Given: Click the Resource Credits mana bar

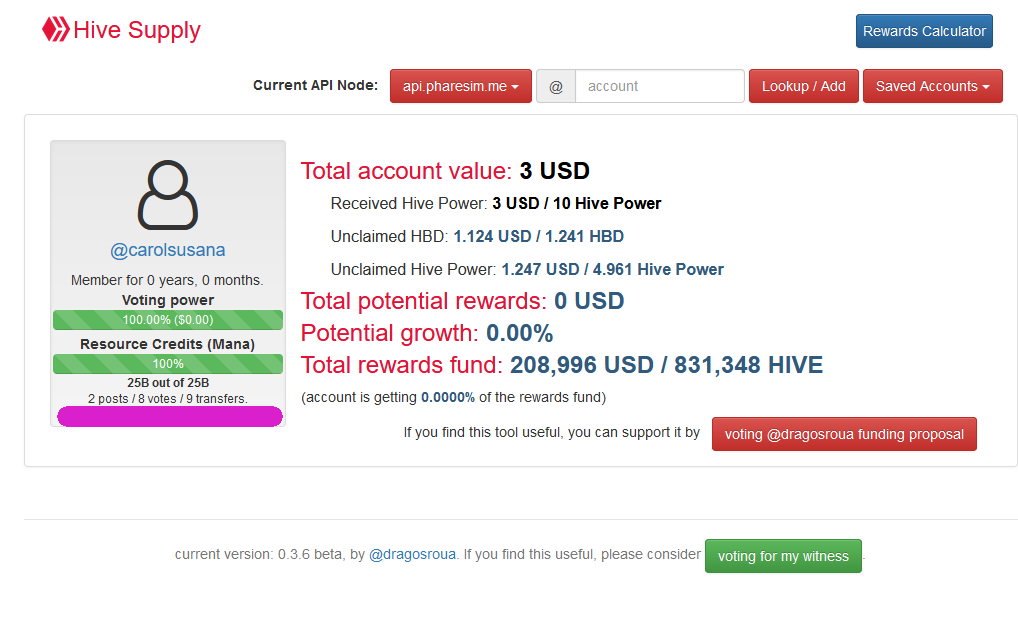Looking at the screenshot, I should tap(168, 364).
